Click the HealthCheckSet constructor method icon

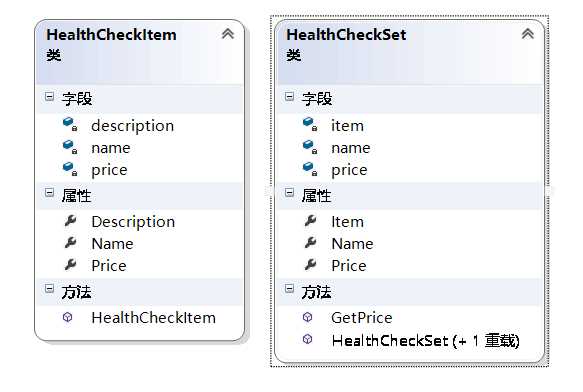307,339
